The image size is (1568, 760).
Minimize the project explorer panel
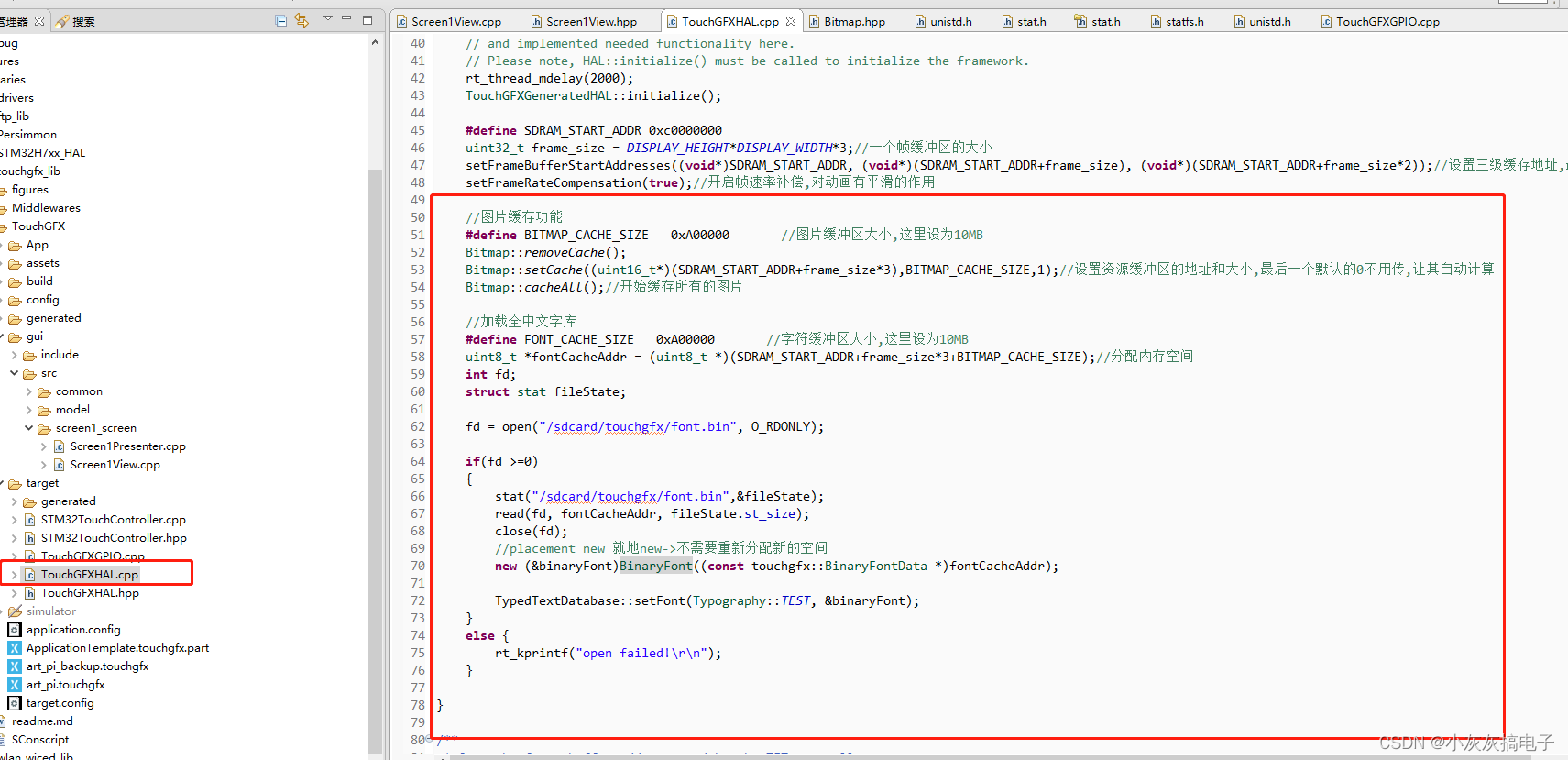(346, 18)
